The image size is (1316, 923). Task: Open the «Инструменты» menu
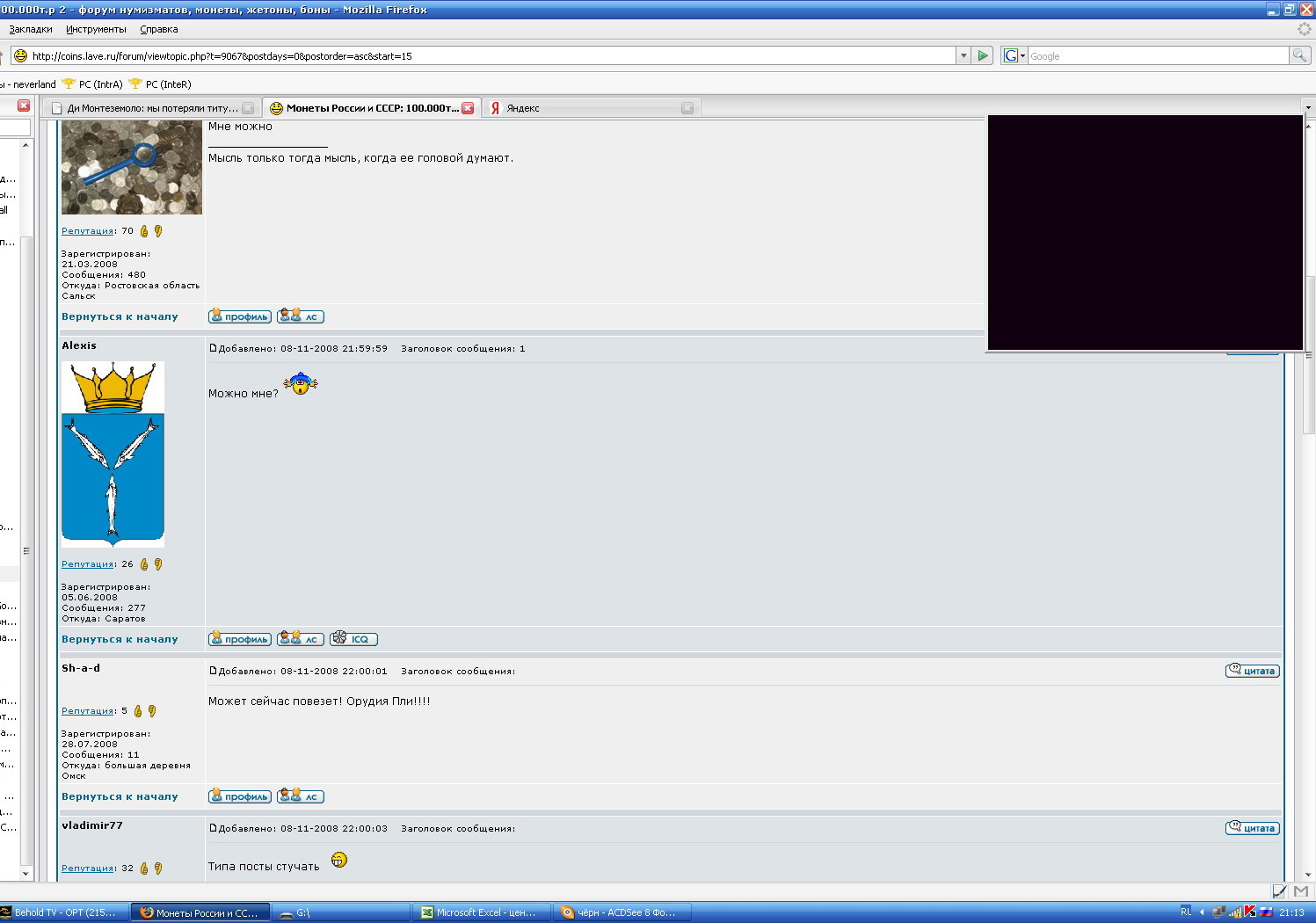pyautogui.click(x=96, y=29)
